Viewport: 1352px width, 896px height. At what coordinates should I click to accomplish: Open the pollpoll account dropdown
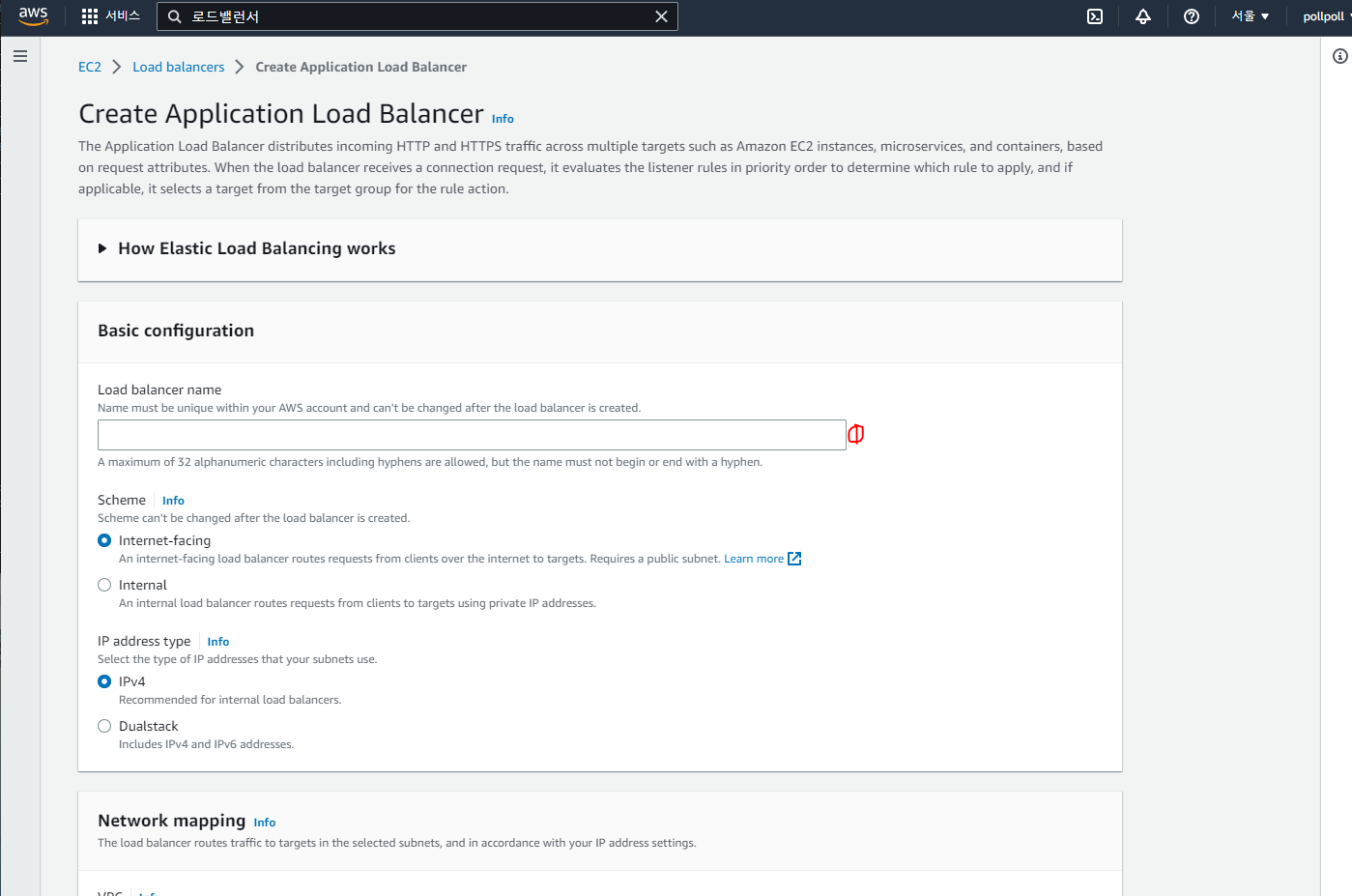[x=1326, y=16]
